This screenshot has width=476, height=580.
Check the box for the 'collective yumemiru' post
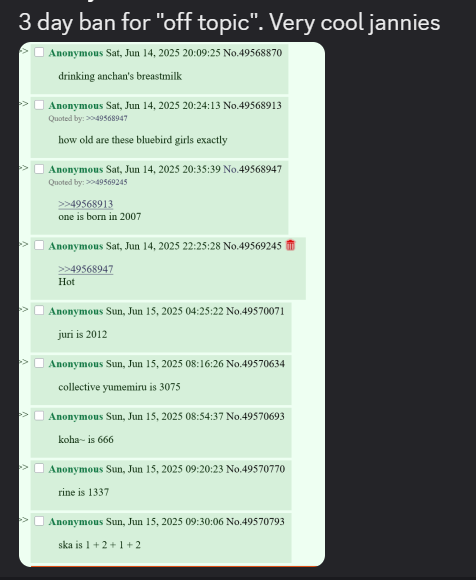(x=39, y=363)
